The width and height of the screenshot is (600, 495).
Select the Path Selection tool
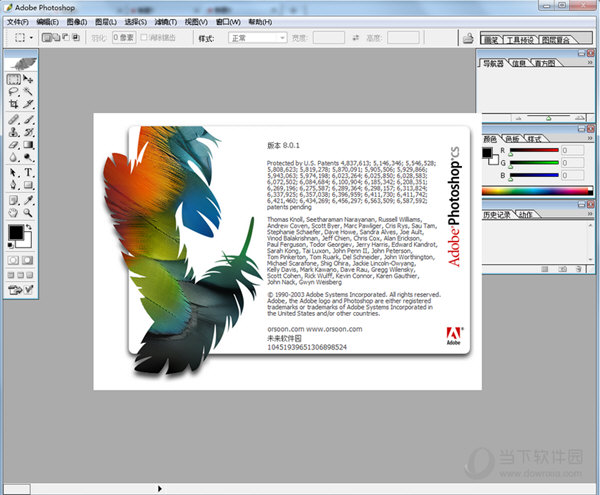[x=13, y=173]
